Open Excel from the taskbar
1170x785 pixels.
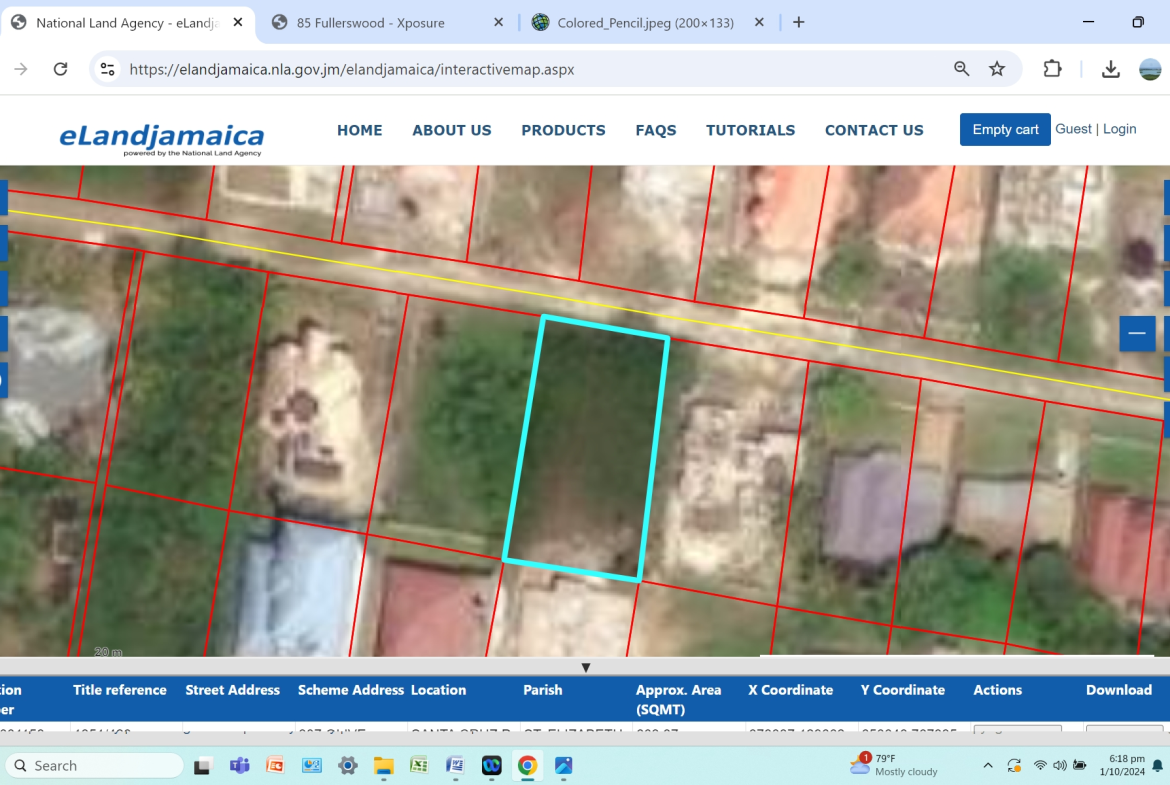[x=420, y=765]
